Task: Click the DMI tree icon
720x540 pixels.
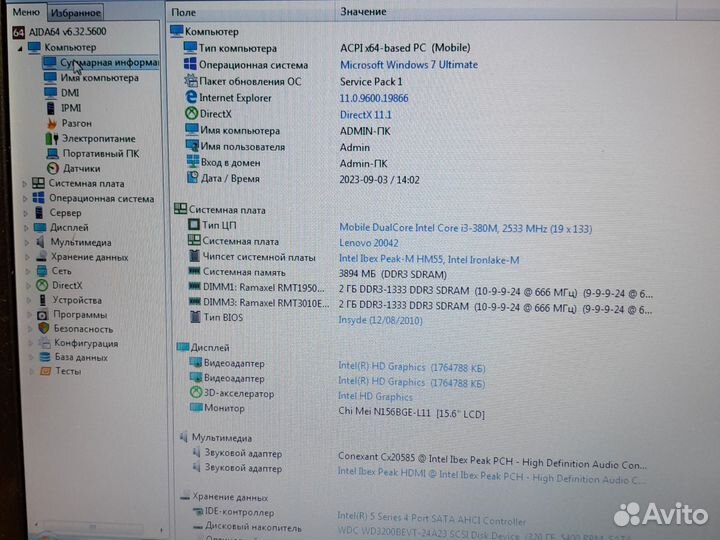Action: (x=51, y=92)
